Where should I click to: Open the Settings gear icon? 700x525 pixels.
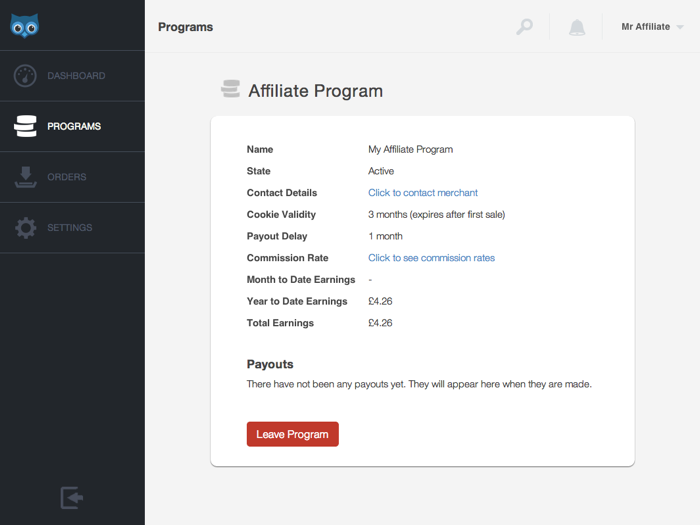point(25,228)
